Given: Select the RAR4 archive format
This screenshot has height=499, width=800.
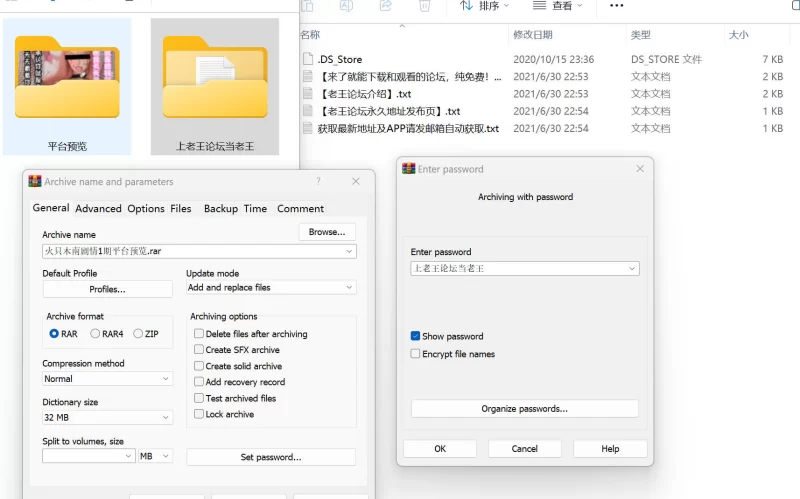Looking at the screenshot, I should [95, 334].
